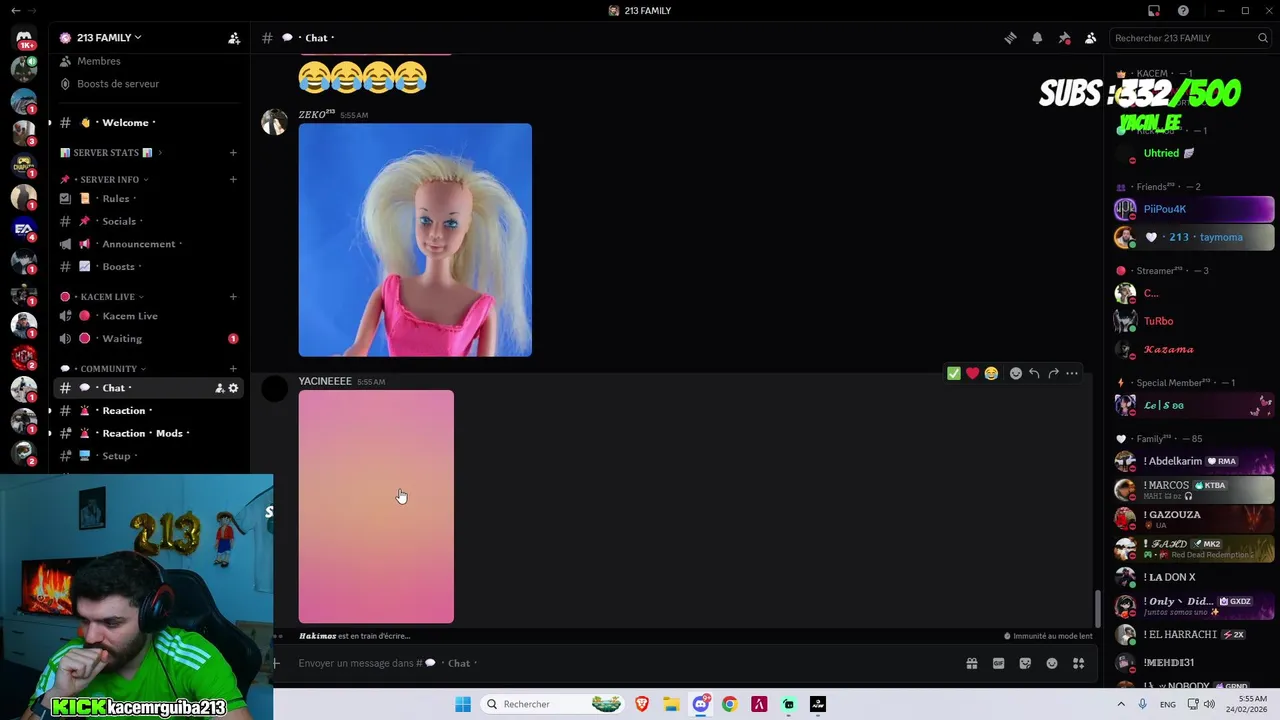This screenshot has height=720, width=1280.
Task: Show hidden system tray icons
Action: (x=1121, y=704)
